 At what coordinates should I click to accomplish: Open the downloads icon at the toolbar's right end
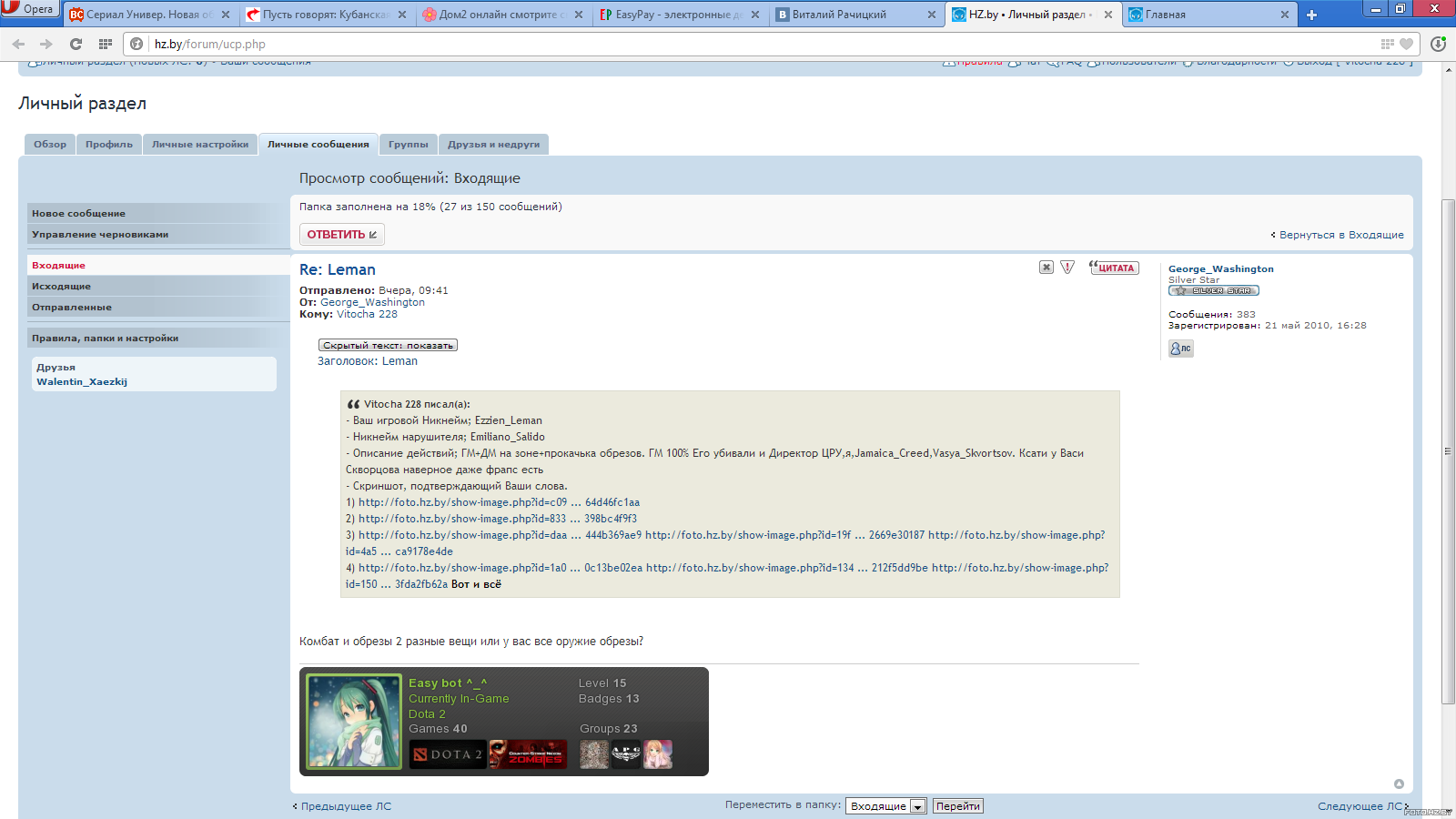1438,44
